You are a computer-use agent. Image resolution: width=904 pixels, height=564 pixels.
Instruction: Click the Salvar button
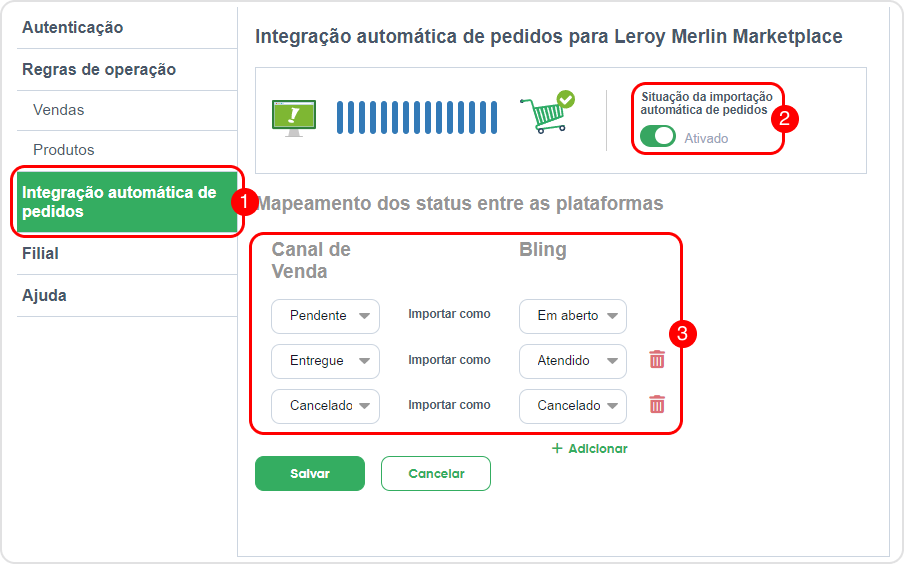click(x=310, y=473)
